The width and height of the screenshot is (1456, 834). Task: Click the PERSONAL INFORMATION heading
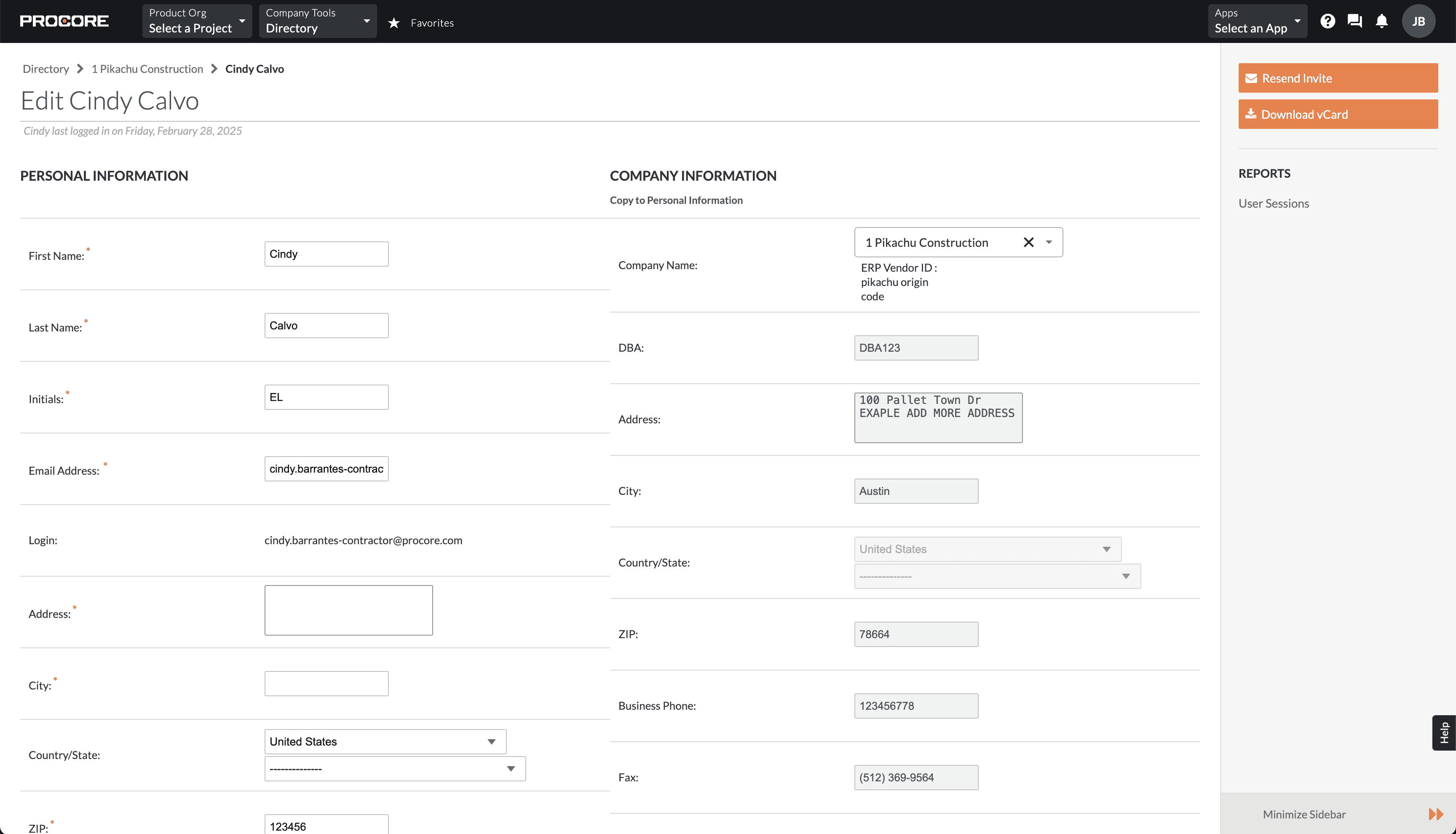104,176
